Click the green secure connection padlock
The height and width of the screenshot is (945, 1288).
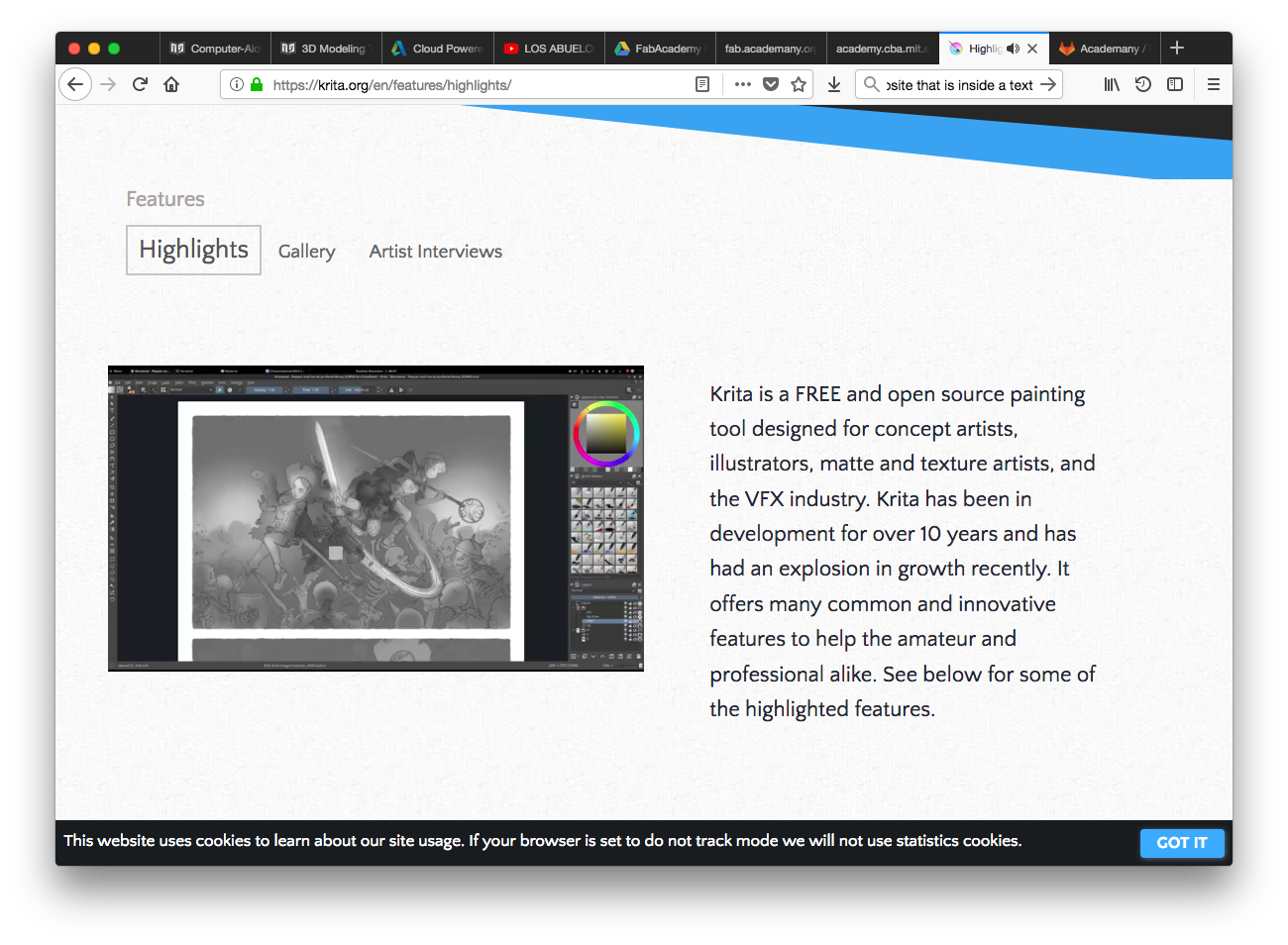click(x=257, y=85)
